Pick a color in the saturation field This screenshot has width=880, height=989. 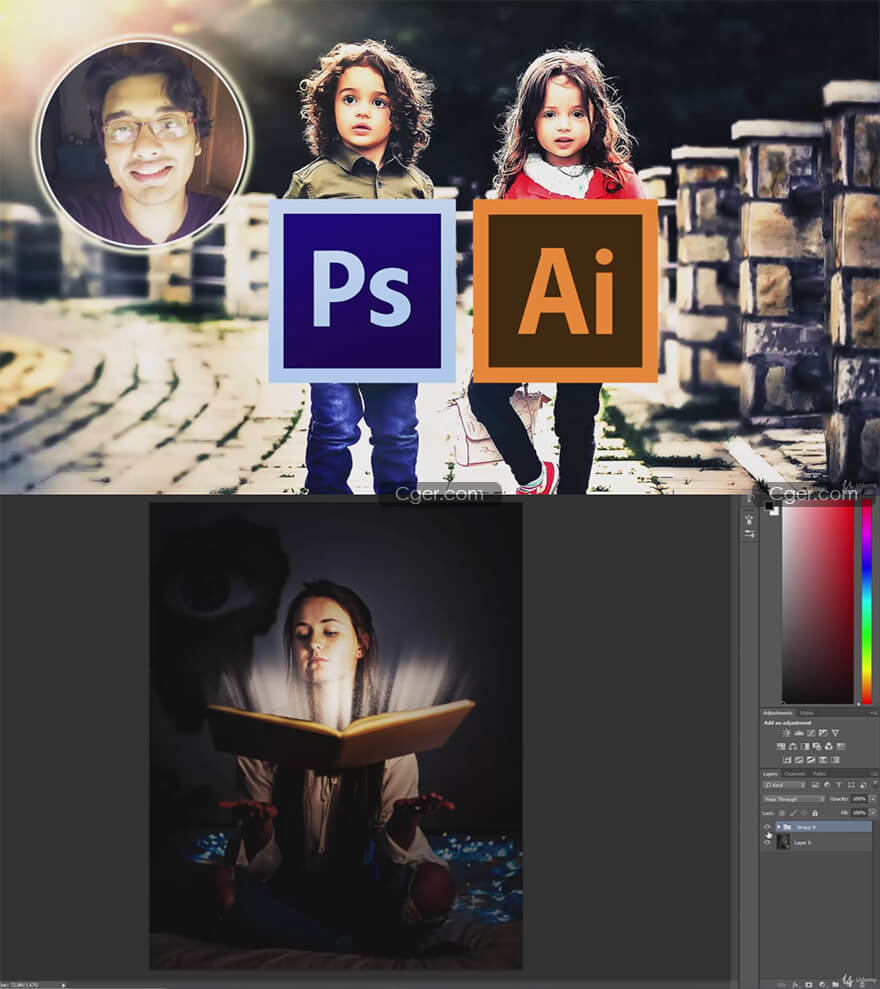pos(818,604)
